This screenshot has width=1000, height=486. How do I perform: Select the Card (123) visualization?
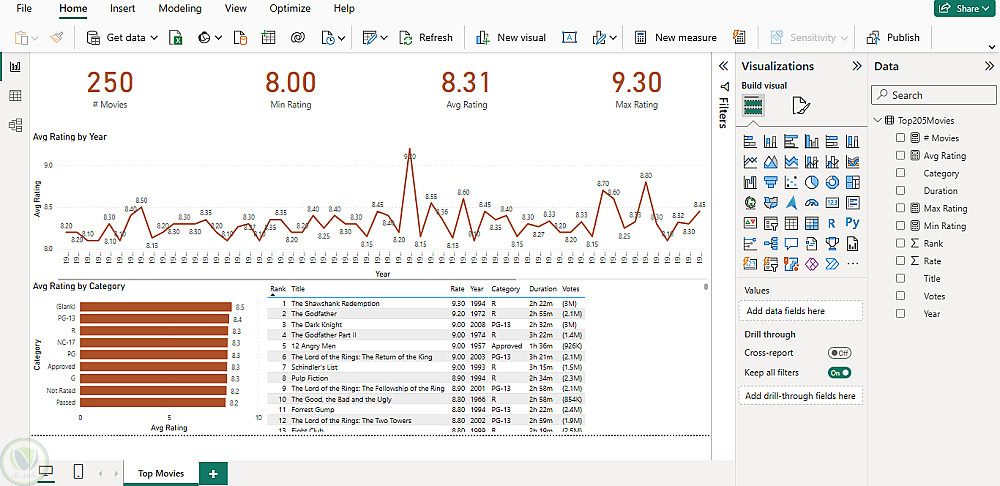832,203
